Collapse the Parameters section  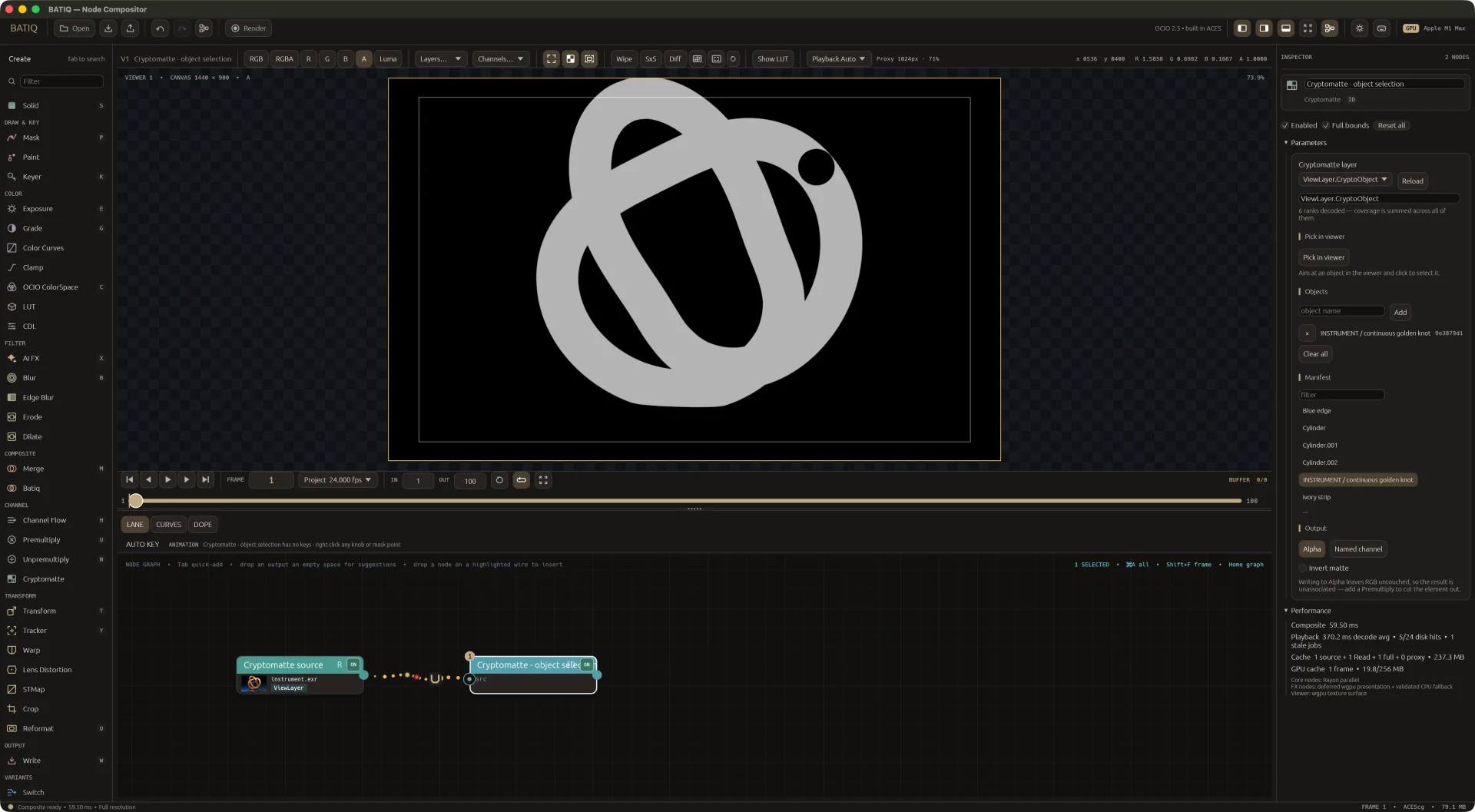click(1305, 143)
